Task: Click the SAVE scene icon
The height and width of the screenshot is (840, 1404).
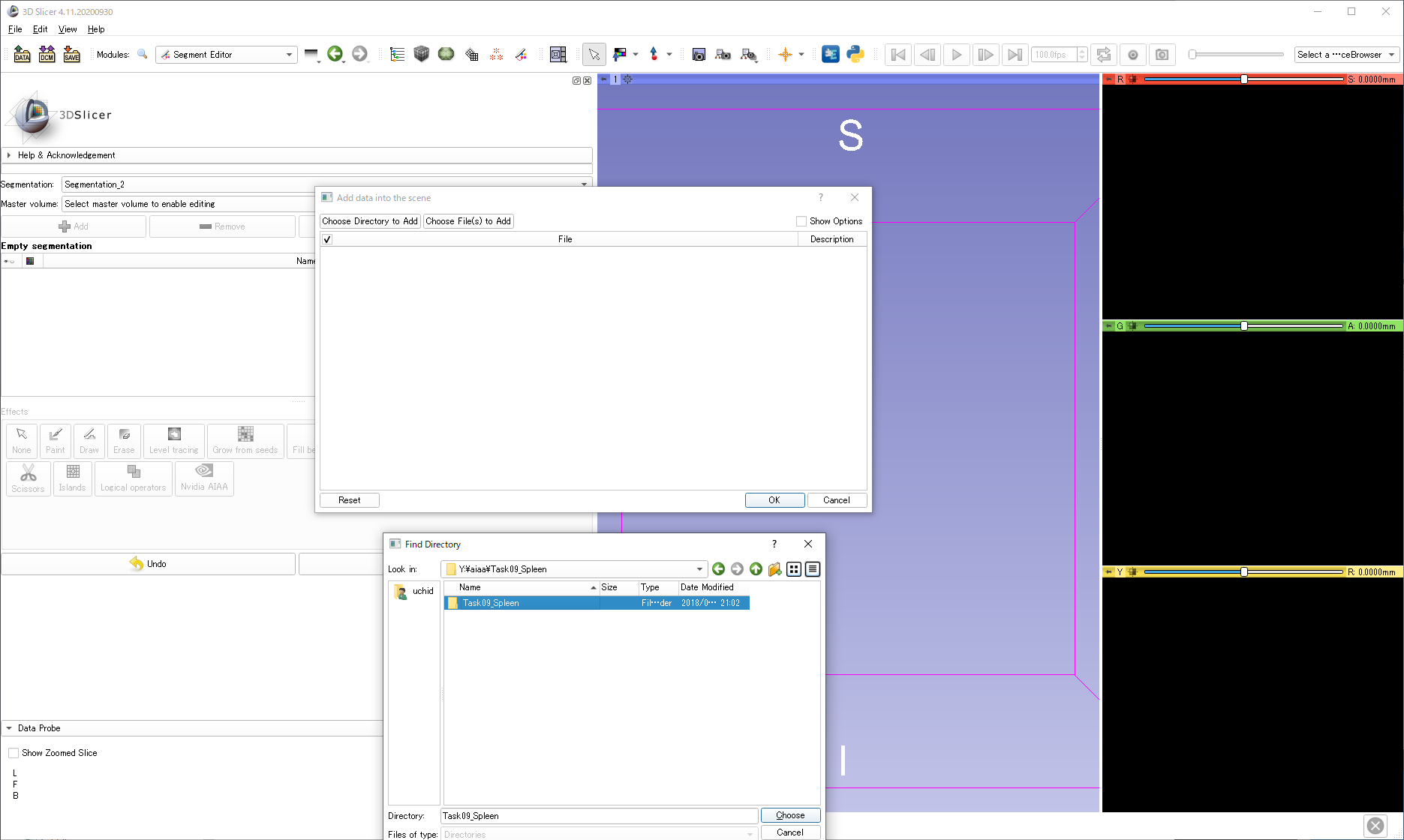Action: (72, 54)
